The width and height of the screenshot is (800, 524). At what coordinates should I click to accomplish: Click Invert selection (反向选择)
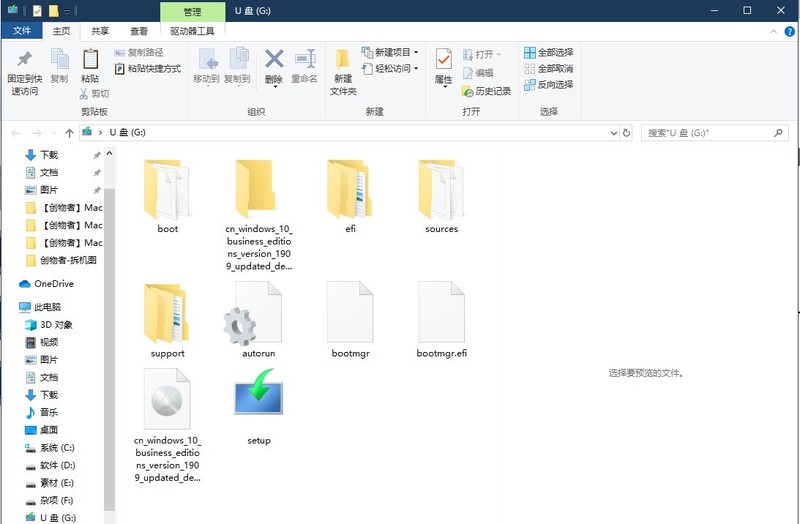click(x=548, y=84)
